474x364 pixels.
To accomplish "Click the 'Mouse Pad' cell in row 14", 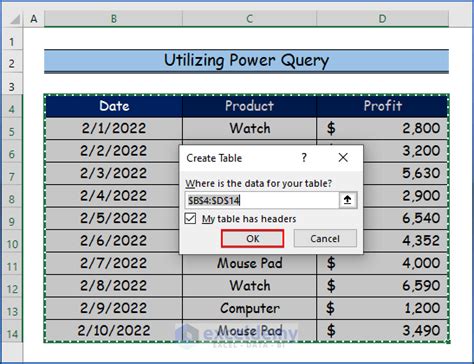I will [x=249, y=331].
